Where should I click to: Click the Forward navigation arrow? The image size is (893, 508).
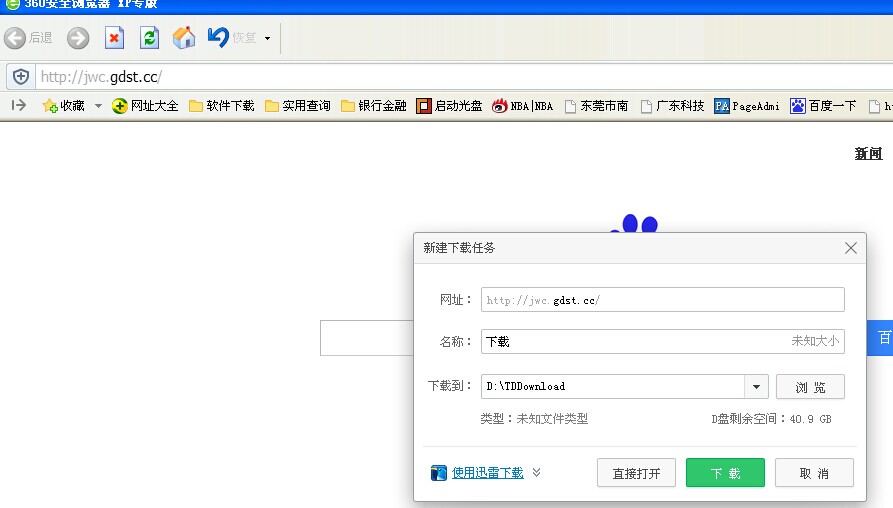point(78,38)
